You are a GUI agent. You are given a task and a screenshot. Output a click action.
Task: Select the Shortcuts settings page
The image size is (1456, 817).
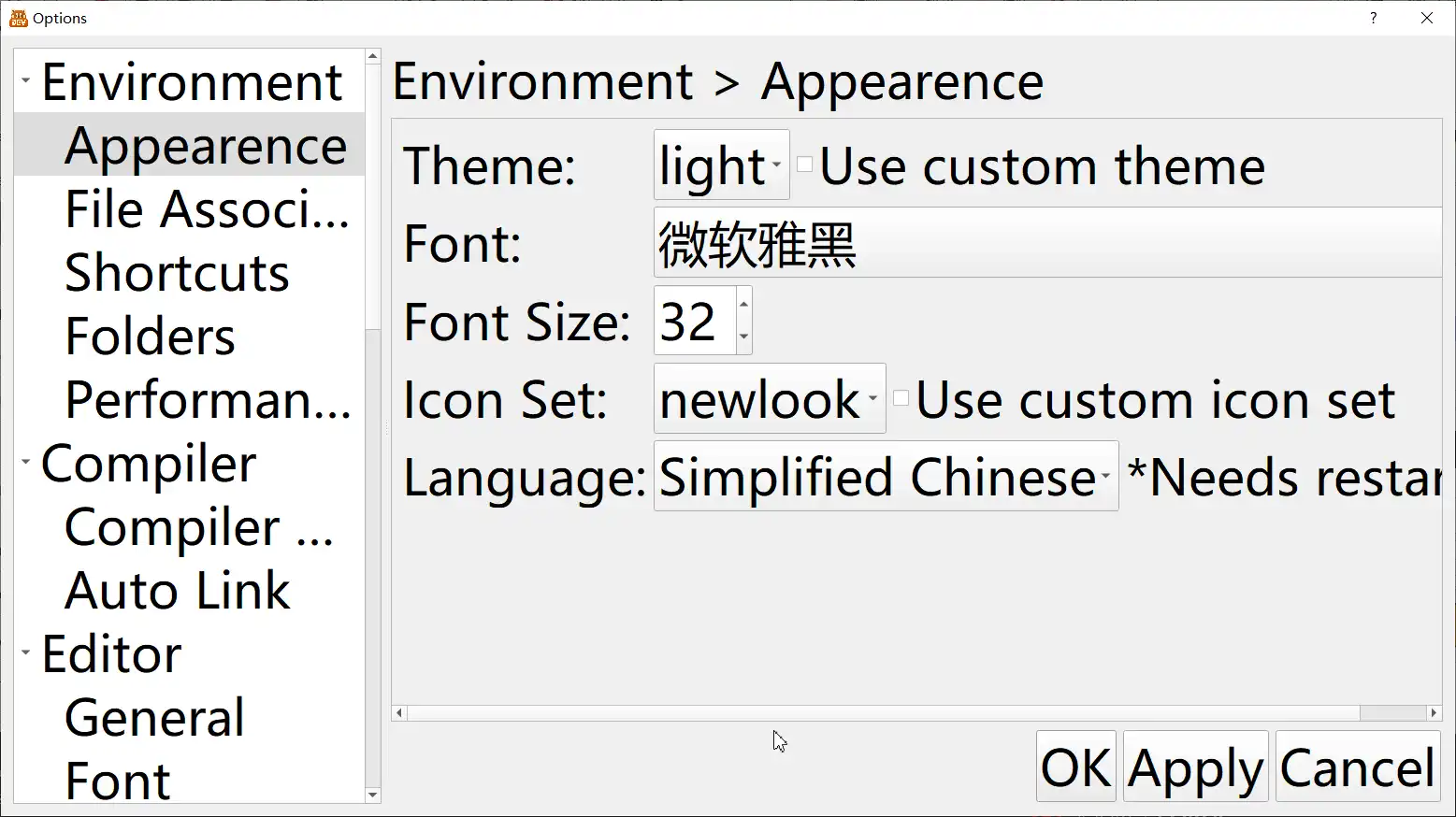(177, 273)
